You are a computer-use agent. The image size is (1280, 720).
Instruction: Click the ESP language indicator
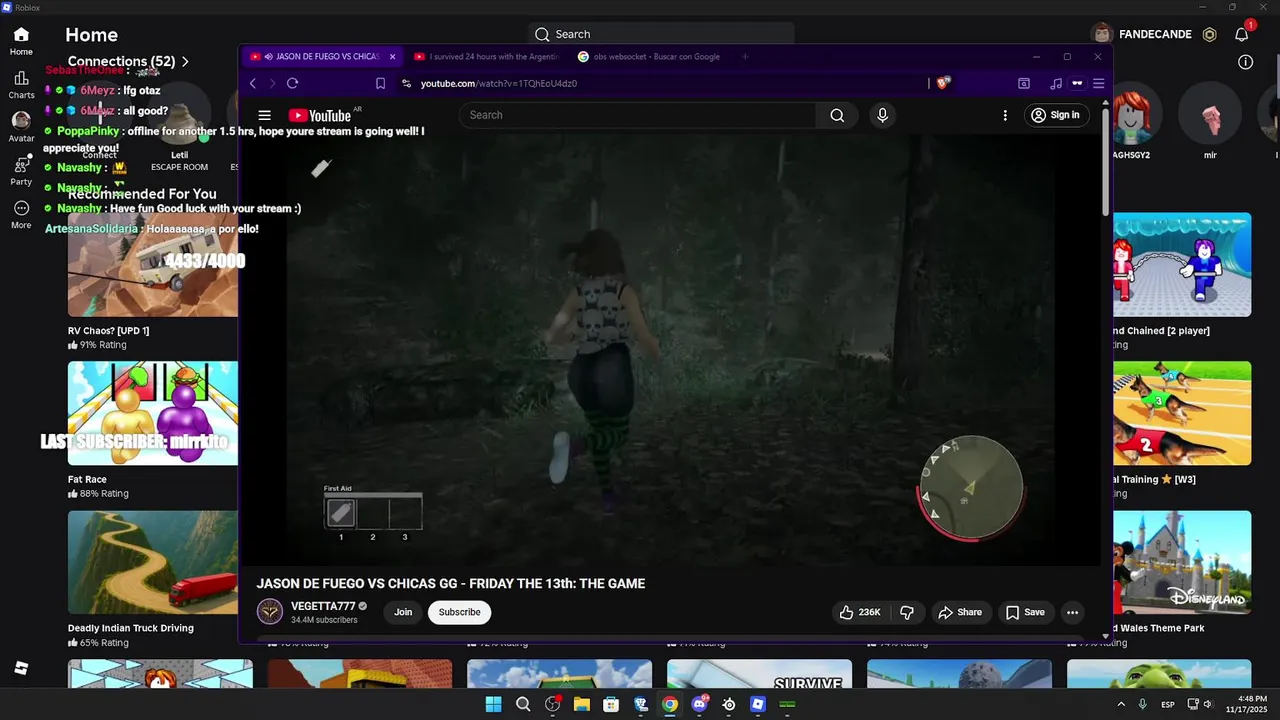click(1168, 705)
